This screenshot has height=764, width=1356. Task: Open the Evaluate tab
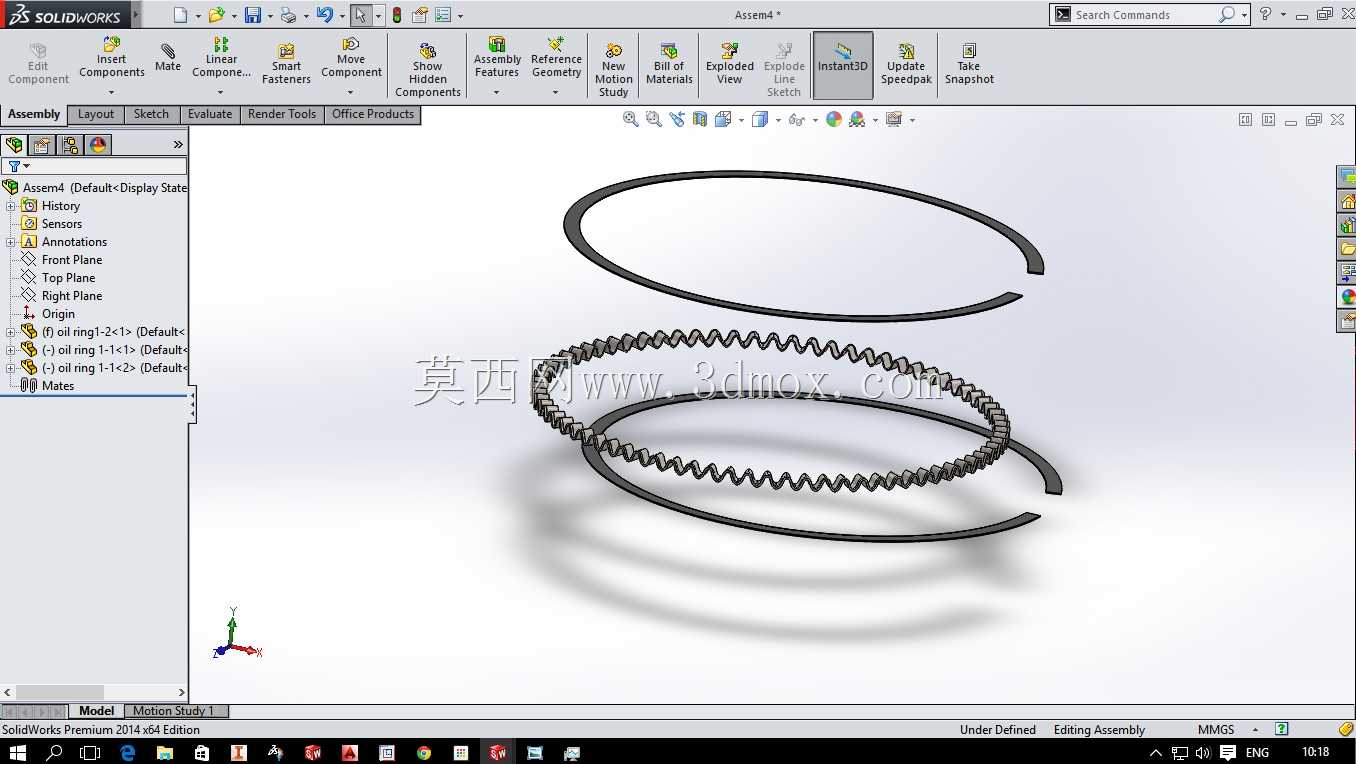pyautogui.click(x=210, y=114)
